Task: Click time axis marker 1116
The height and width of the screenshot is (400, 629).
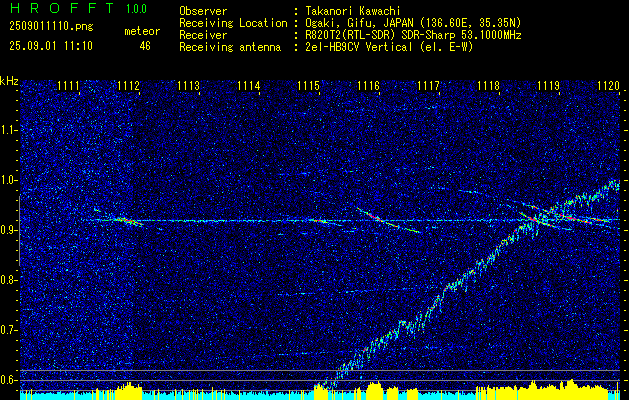Action: pos(368,85)
